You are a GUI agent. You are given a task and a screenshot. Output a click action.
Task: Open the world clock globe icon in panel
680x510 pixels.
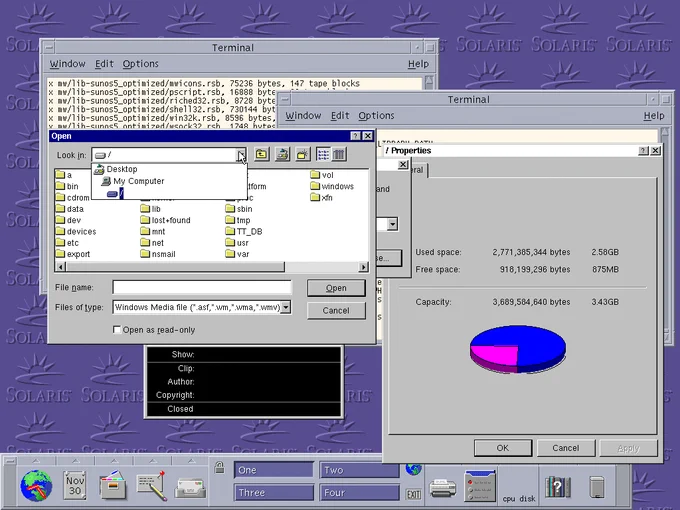(x=36, y=486)
